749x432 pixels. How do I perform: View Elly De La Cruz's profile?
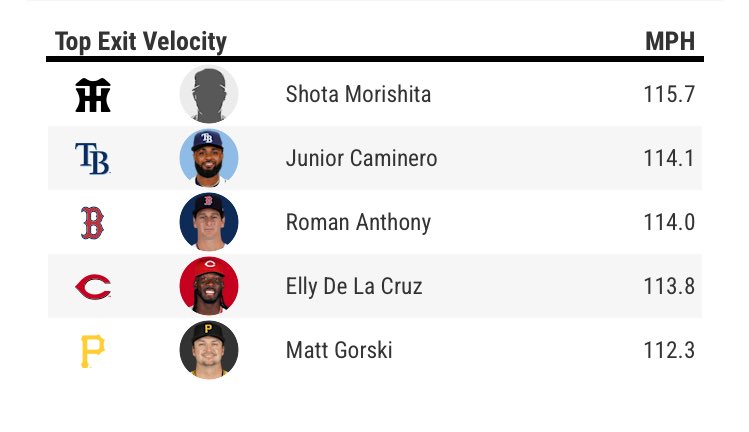click(x=354, y=287)
